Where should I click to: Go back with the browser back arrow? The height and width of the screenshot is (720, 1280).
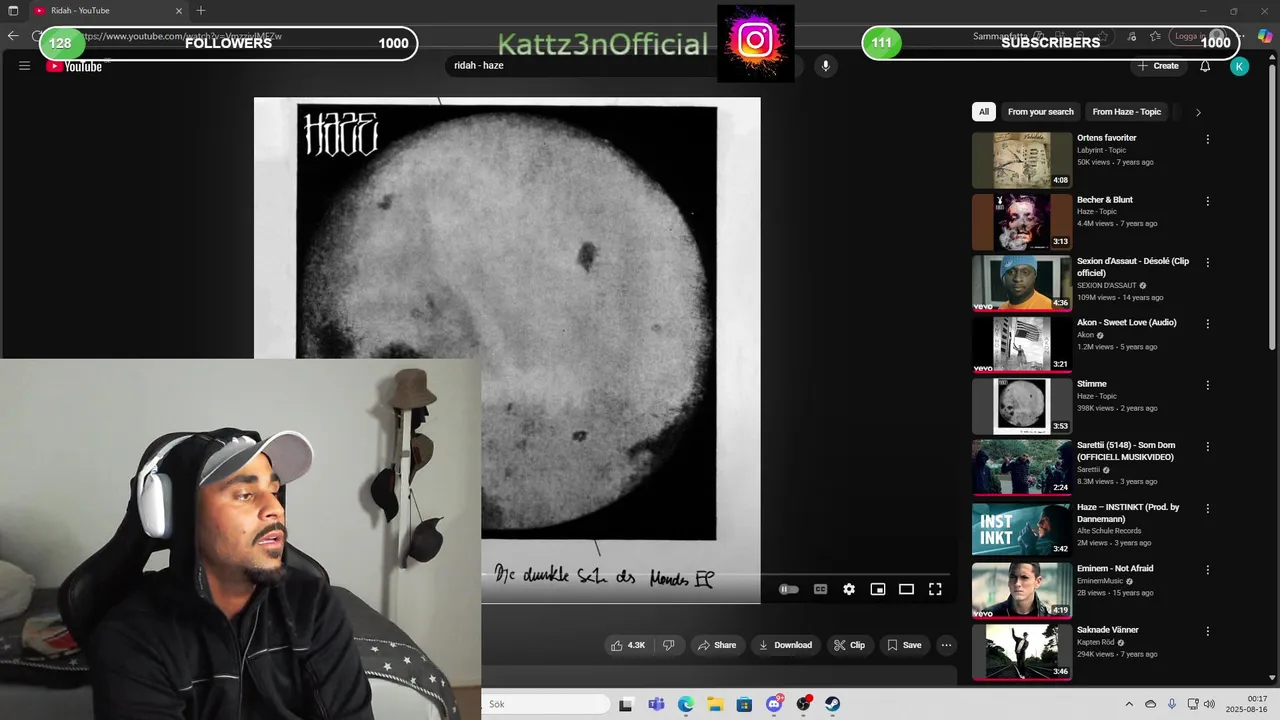(x=13, y=36)
